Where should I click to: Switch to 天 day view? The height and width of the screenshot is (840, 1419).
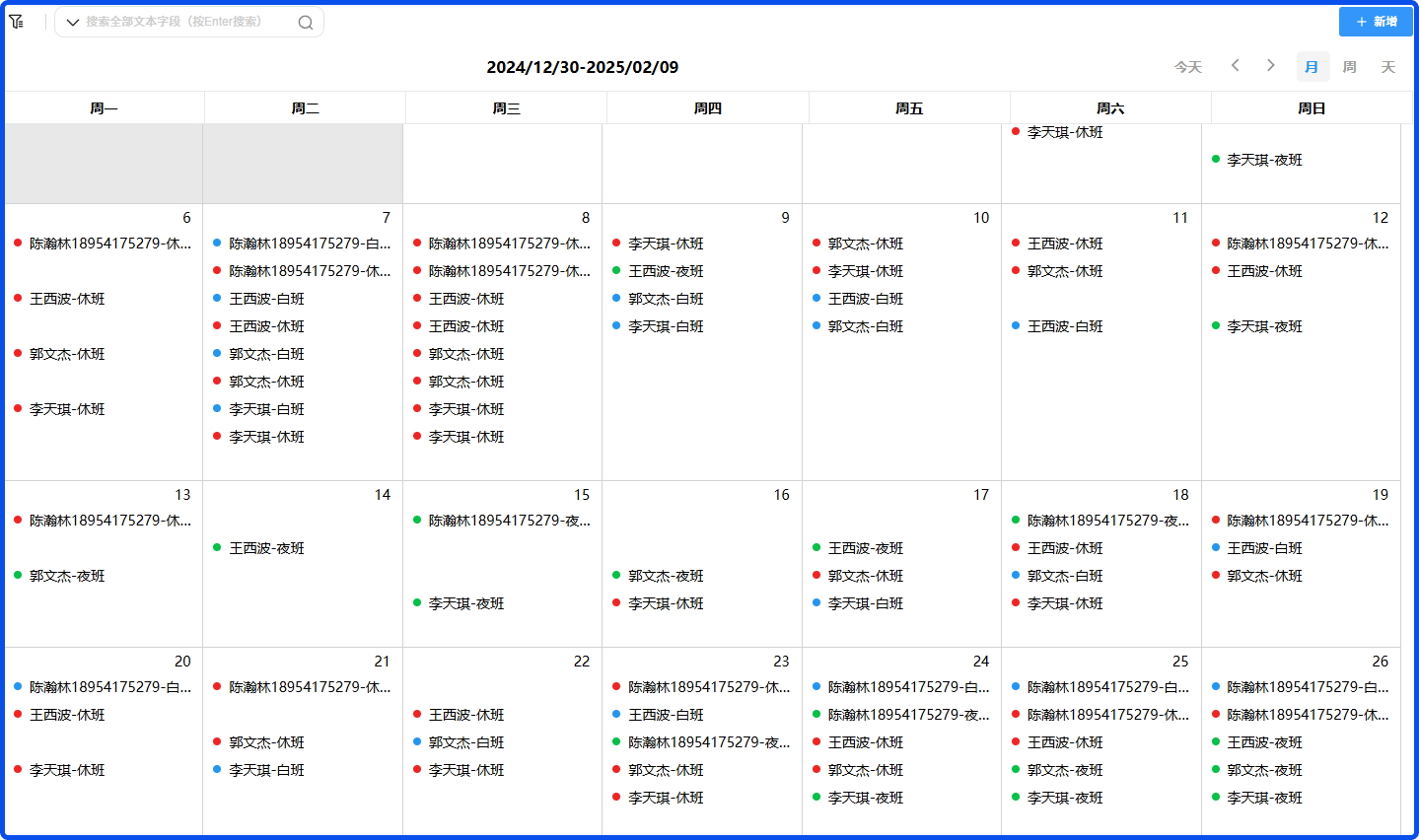click(x=1388, y=67)
